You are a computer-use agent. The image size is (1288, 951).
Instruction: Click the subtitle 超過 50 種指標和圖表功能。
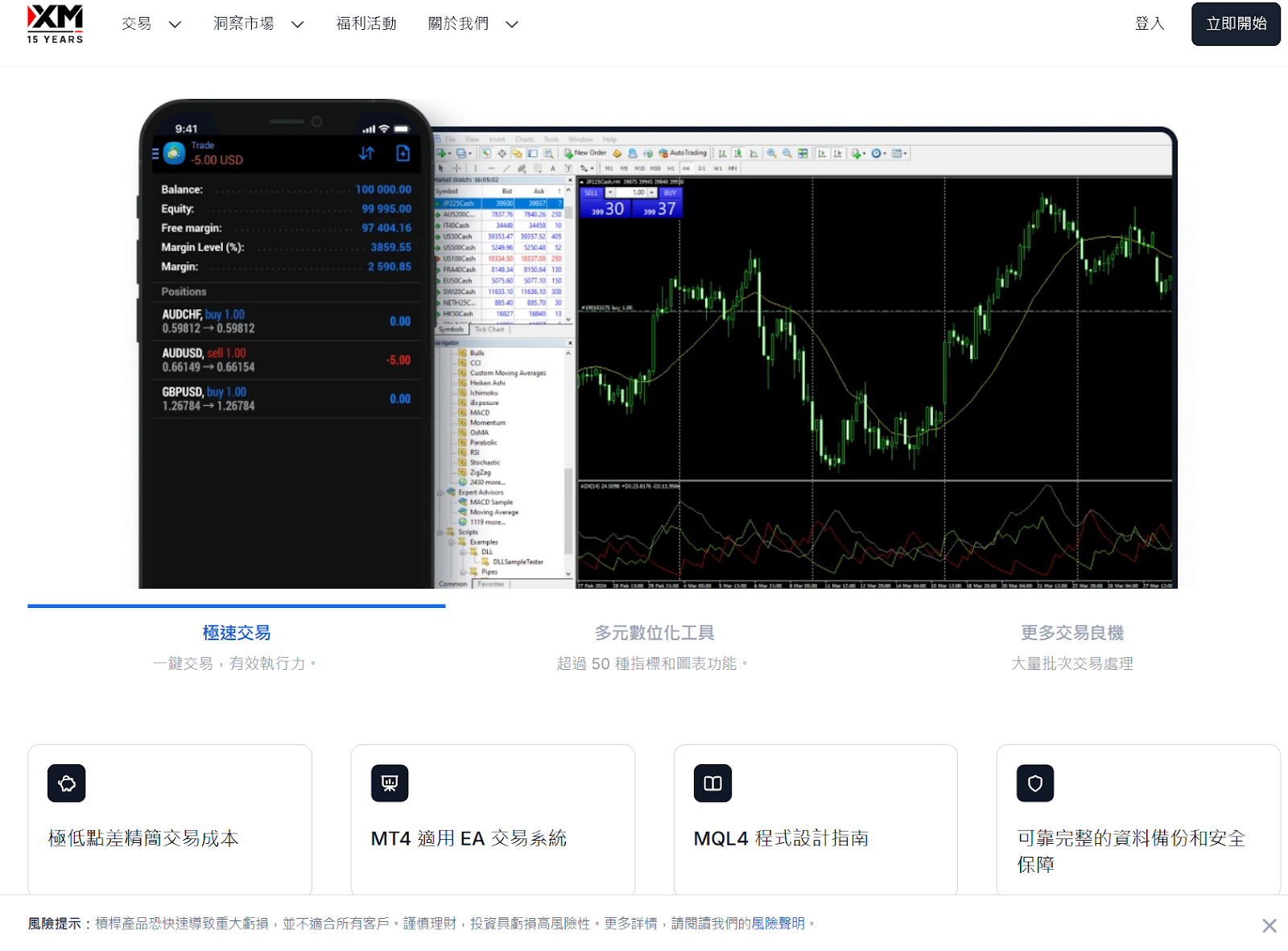pos(653,664)
